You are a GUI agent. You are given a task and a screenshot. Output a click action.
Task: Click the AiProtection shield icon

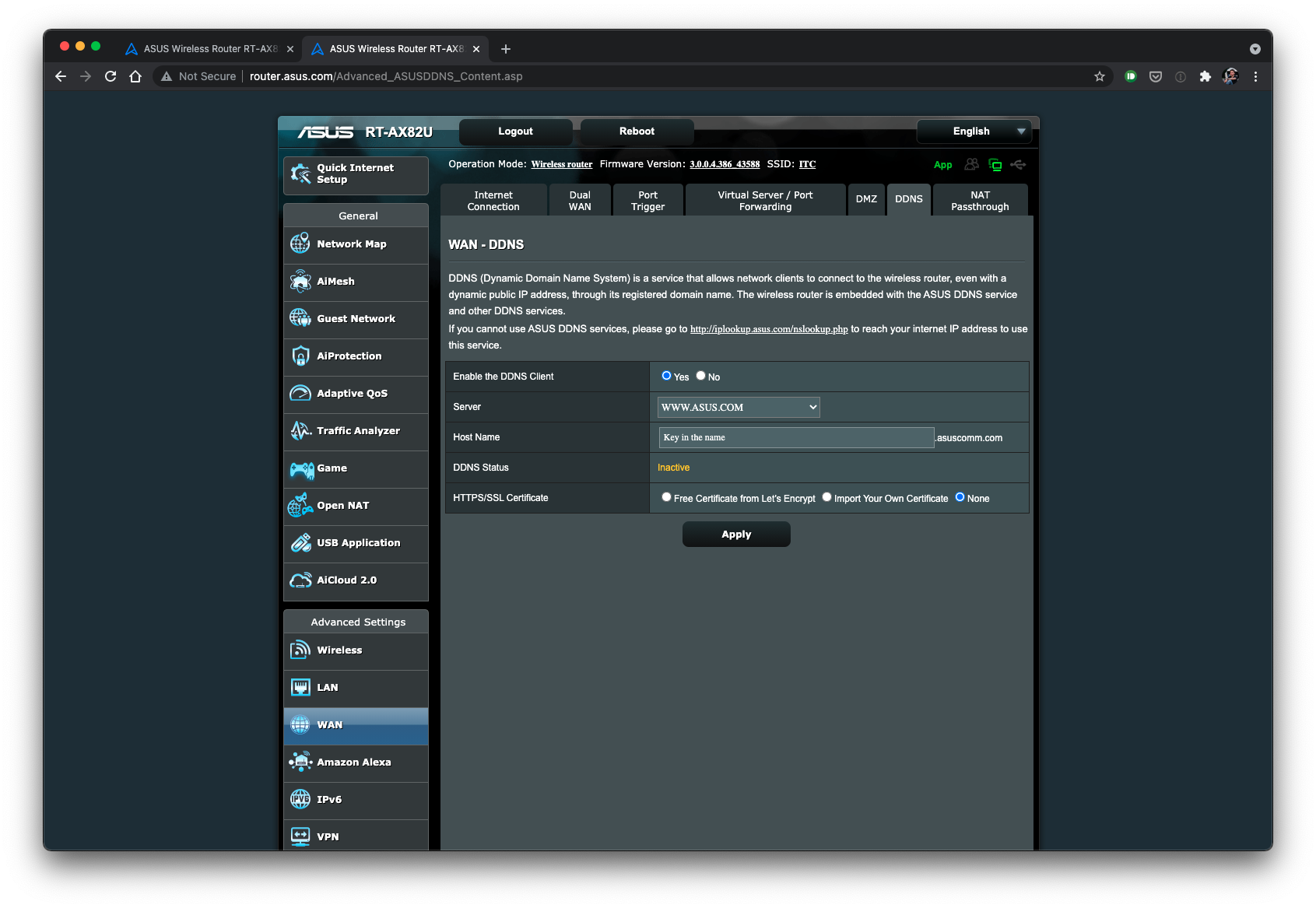300,356
